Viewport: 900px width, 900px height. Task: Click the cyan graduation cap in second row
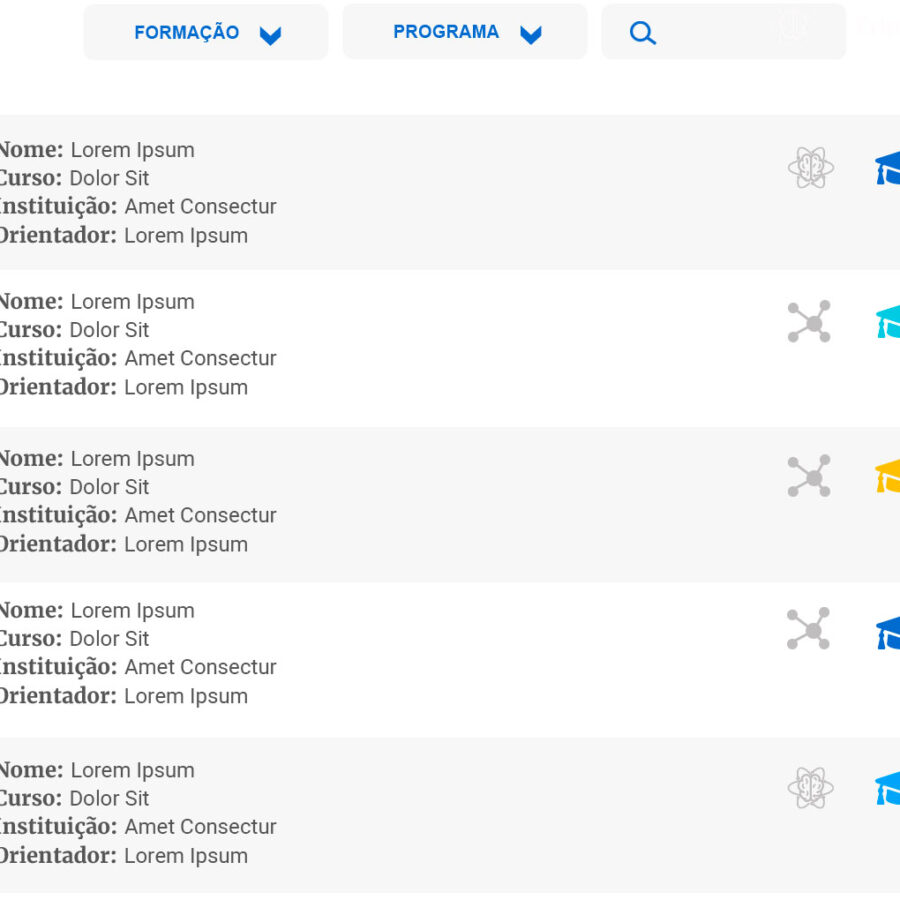pos(887,322)
